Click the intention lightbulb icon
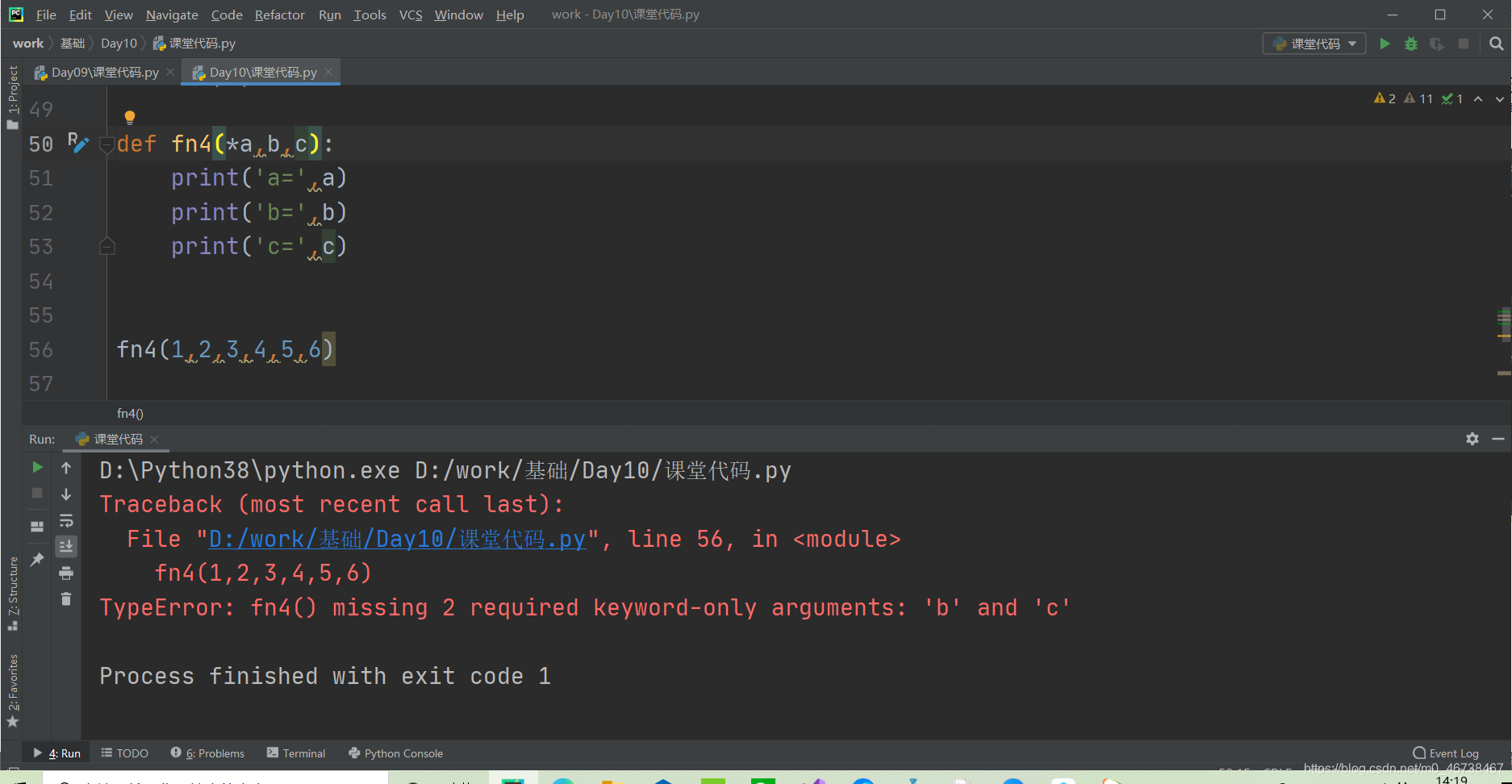Viewport: 1512px width, 784px height. [x=130, y=118]
